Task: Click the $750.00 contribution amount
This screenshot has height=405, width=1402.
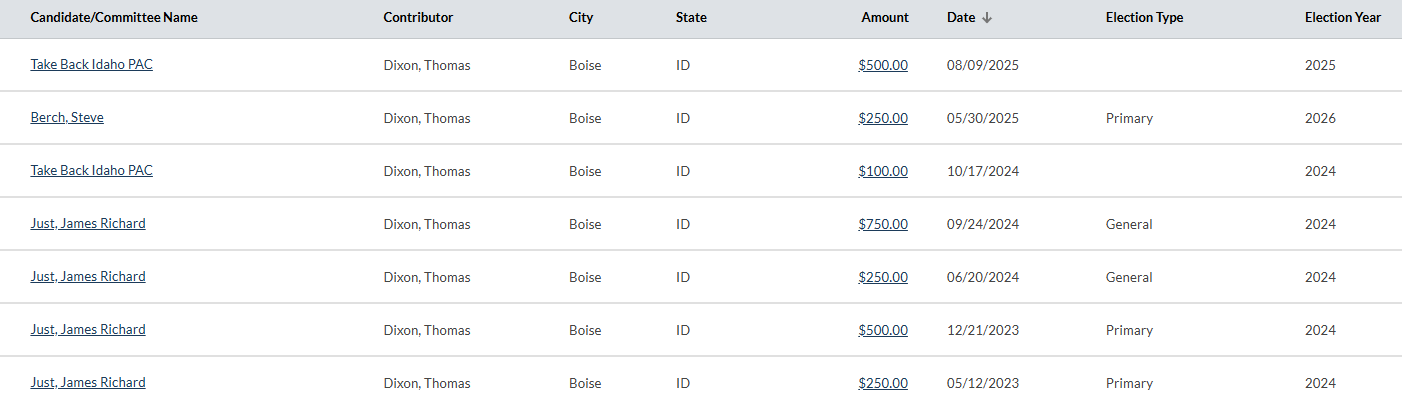Action: click(883, 225)
